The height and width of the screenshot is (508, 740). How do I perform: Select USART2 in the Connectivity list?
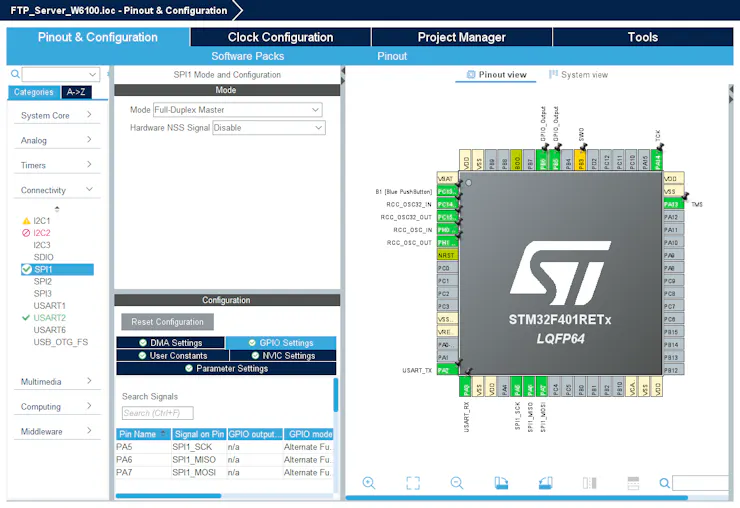tap(50, 318)
